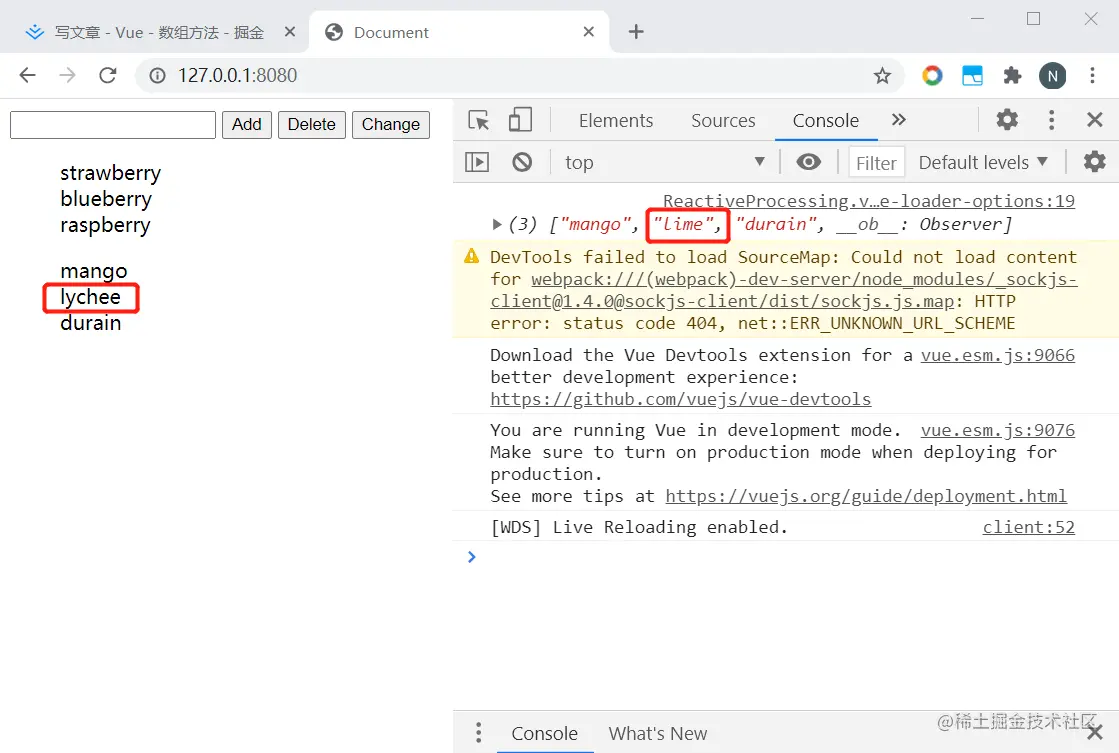Open DevTools customize three-dot menu
This screenshot has width=1119, height=753.
click(x=1051, y=120)
